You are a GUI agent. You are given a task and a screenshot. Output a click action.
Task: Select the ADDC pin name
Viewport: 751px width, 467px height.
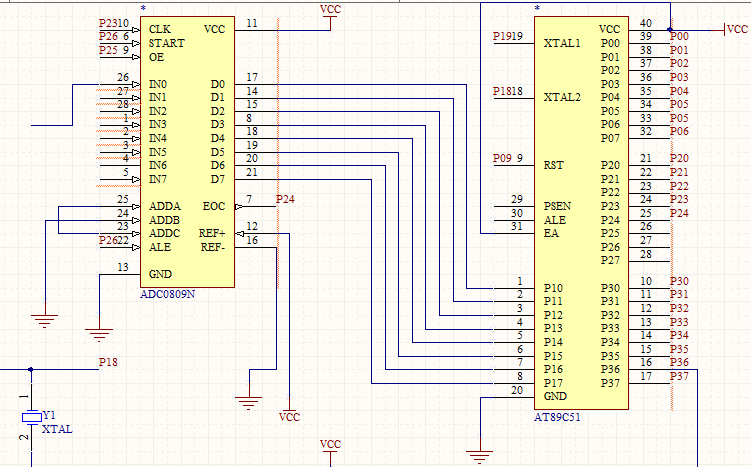pyautogui.click(x=165, y=233)
